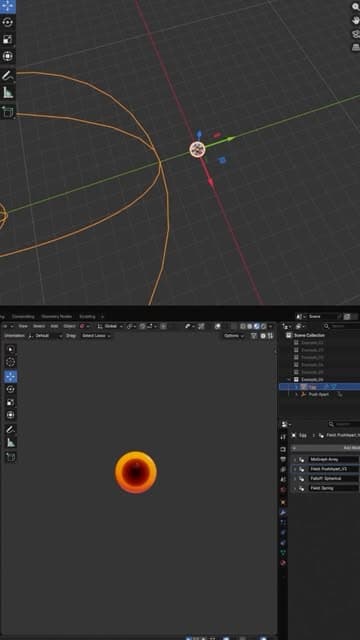Viewport: 360px width, 640px height.
Task: Open the Material properties tab
Action: 283,563
